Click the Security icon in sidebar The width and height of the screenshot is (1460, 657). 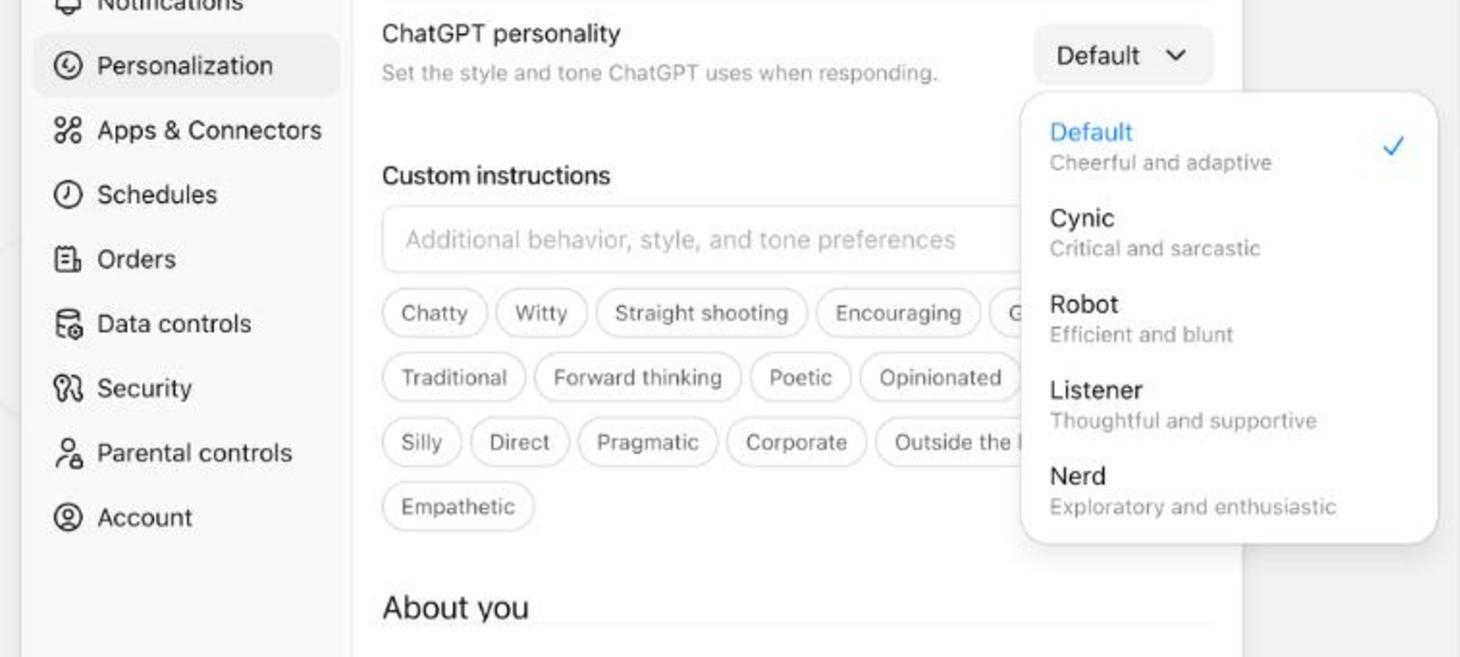pos(68,388)
